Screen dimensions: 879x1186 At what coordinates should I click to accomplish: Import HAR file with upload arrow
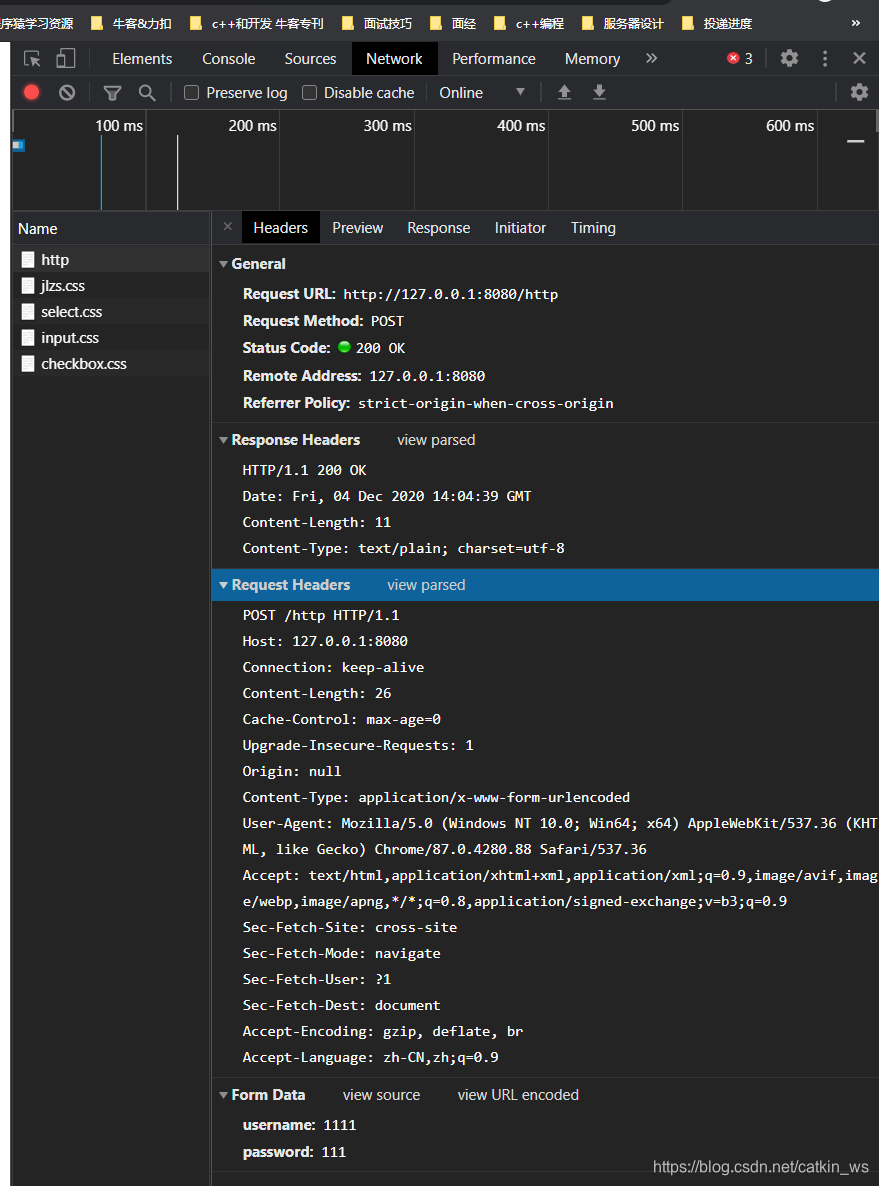click(564, 92)
